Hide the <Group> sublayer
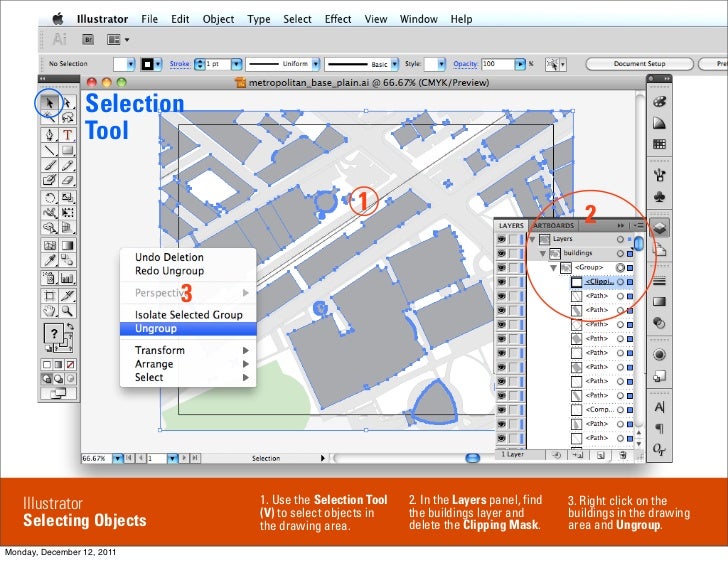 (x=501, y=268)
